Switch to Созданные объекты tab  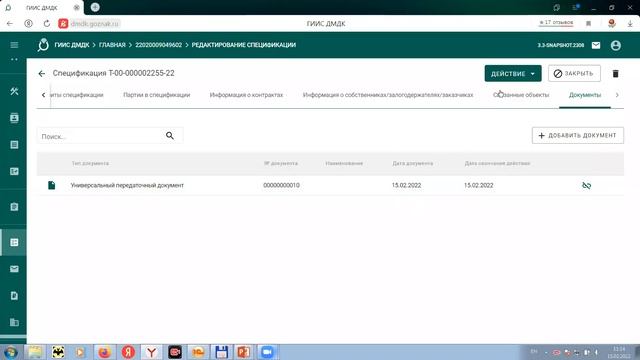pos(521,95)
